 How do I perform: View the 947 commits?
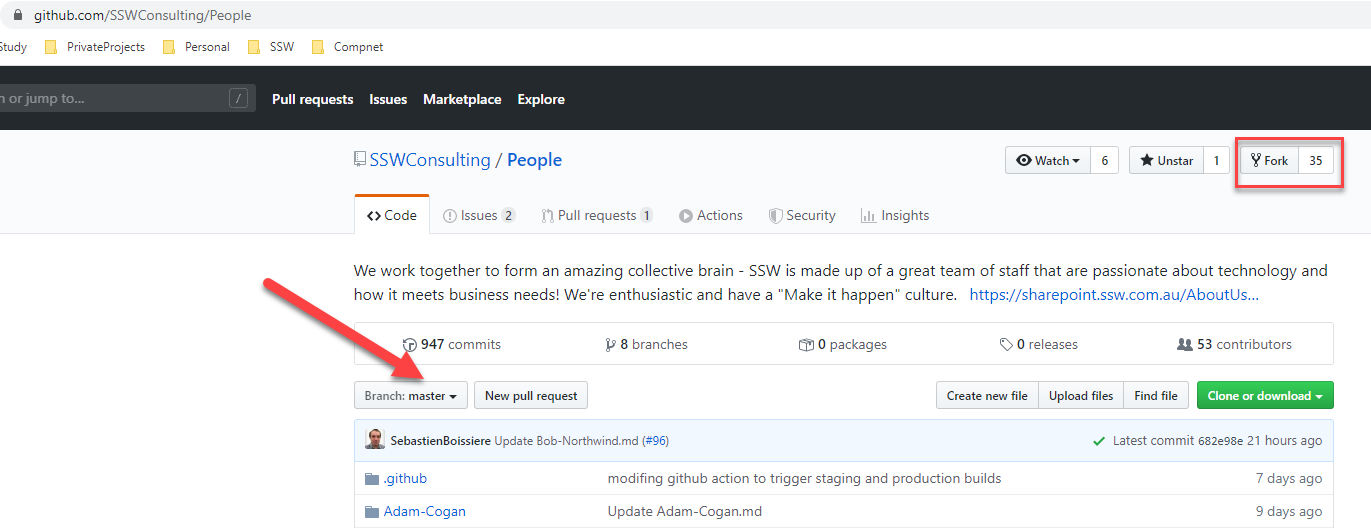452,344
